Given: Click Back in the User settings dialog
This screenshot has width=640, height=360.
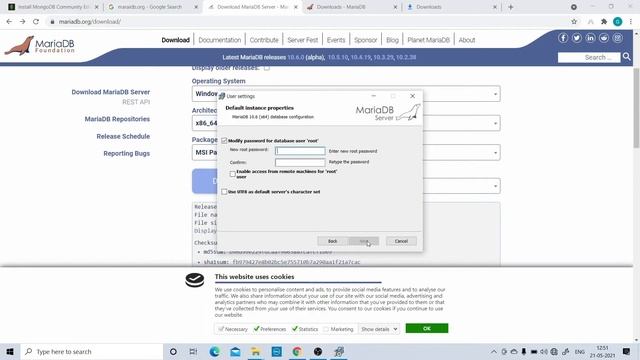Looking at the screenshot, I should (x=333, y=241).
